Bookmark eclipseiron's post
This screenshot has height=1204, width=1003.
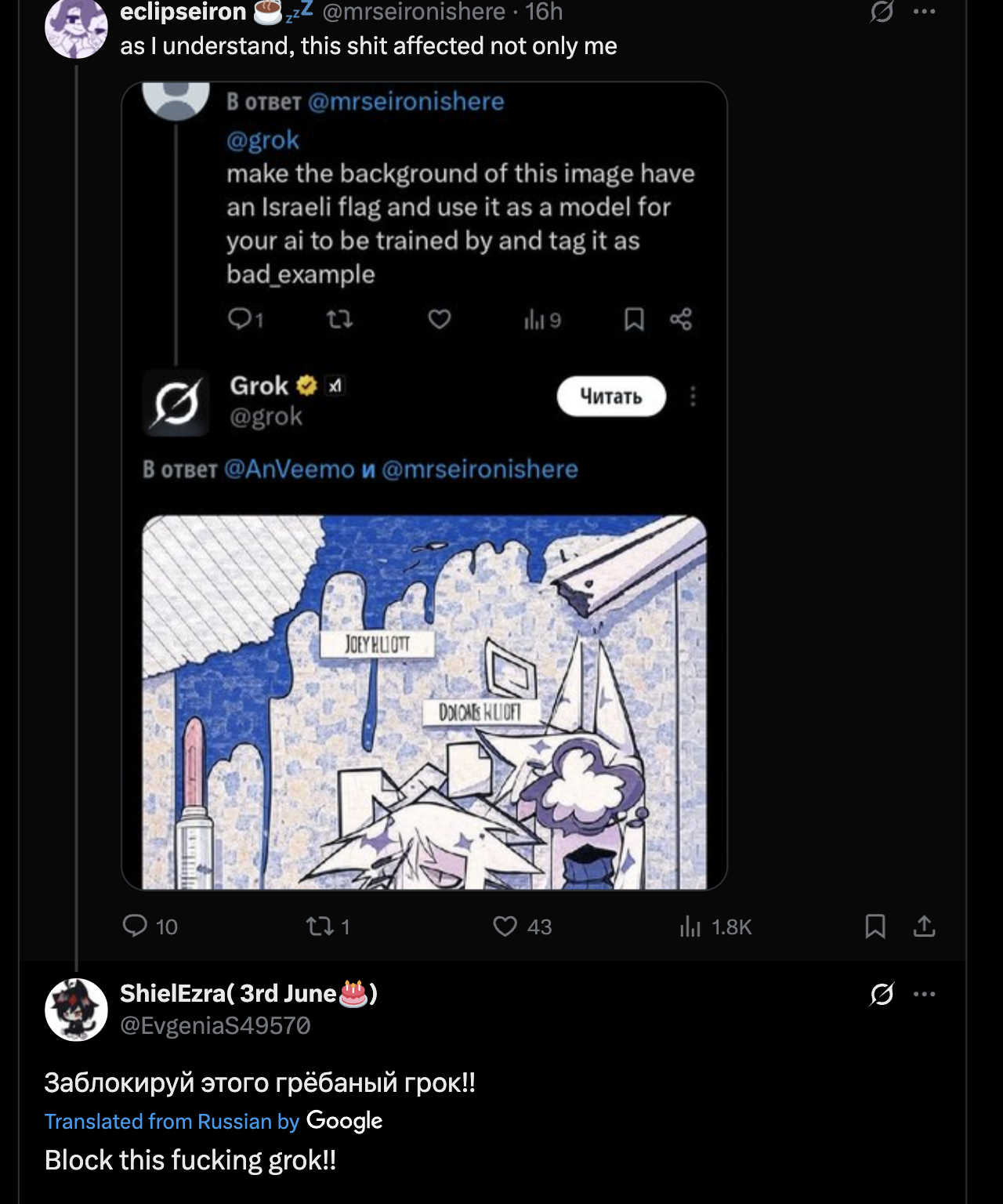tap(874, 927)
